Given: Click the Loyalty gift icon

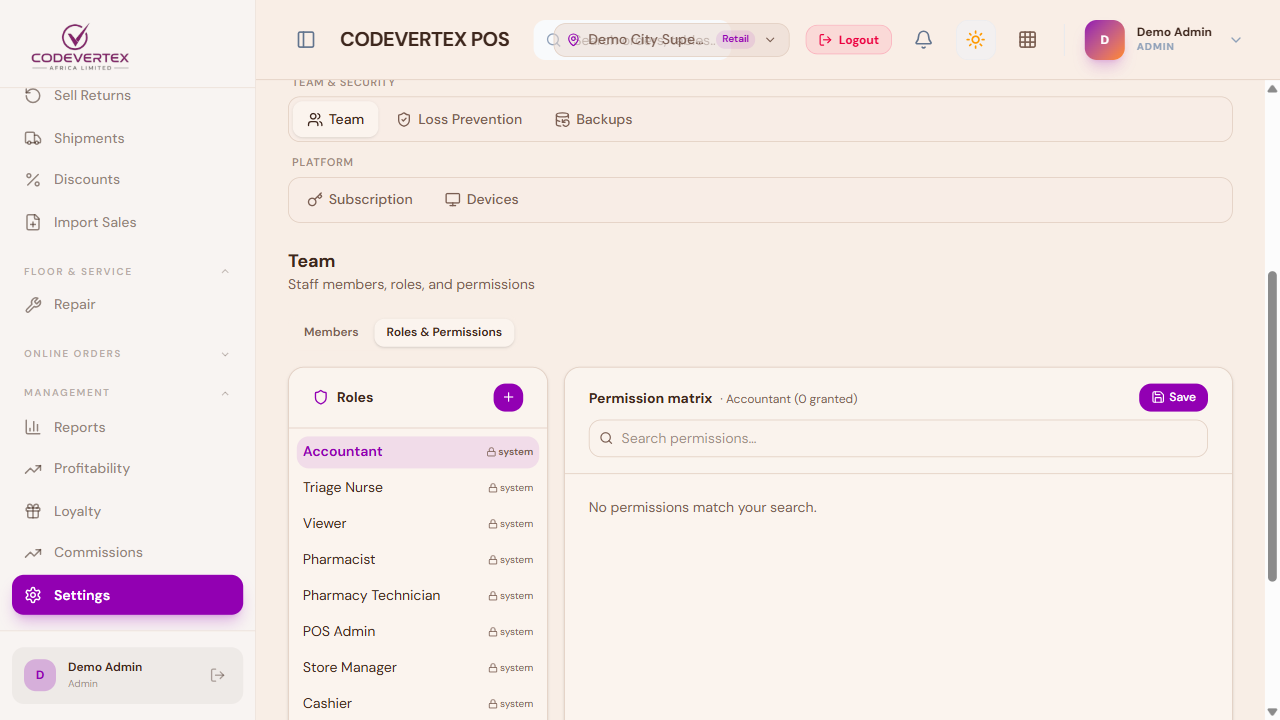Looking at the screenshot, I should point(33,511).
